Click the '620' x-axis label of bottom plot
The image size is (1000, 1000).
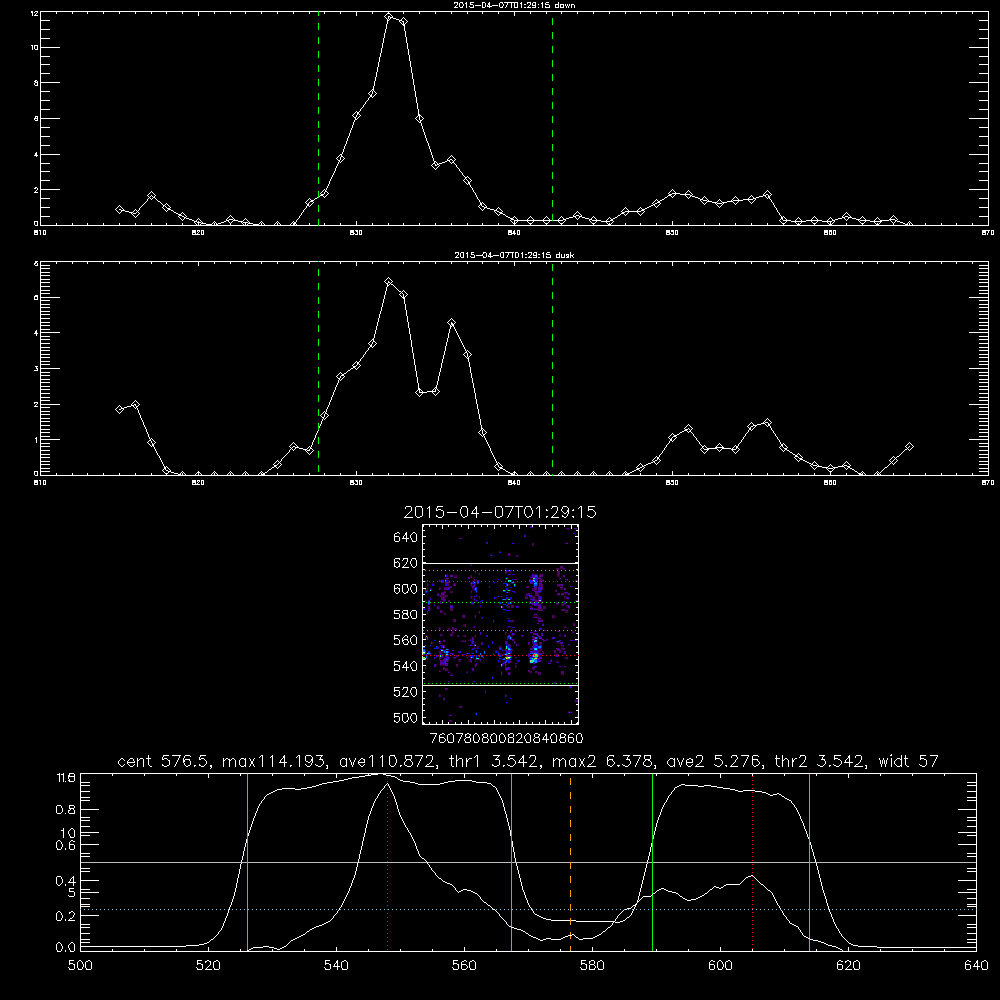tap(848, 966)
